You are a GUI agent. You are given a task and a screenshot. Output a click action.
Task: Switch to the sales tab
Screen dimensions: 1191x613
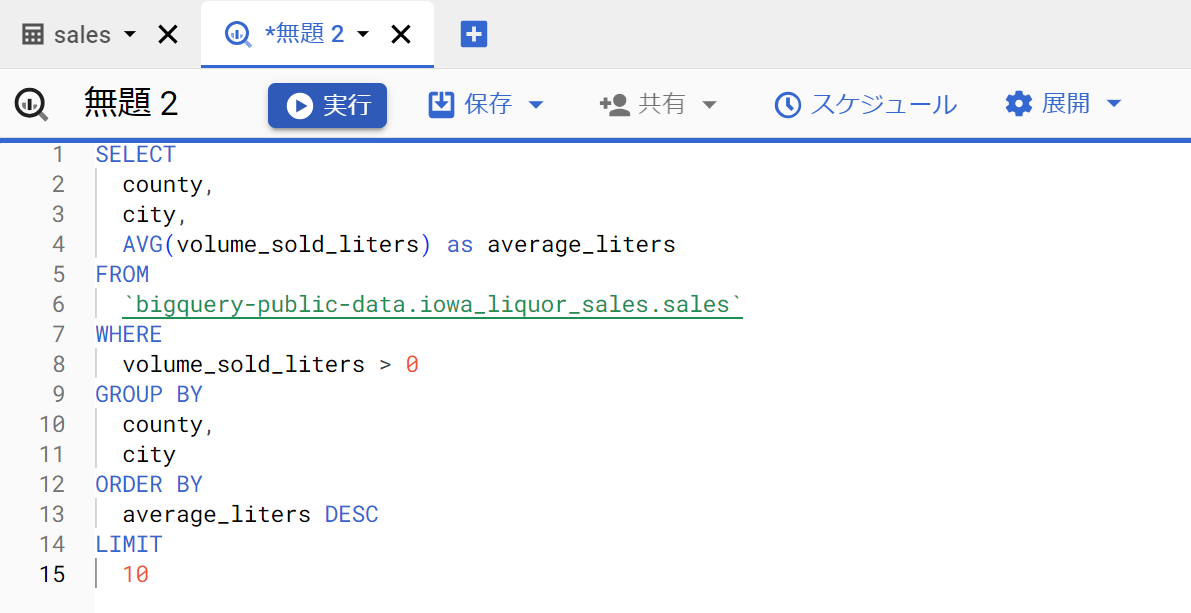82,34
